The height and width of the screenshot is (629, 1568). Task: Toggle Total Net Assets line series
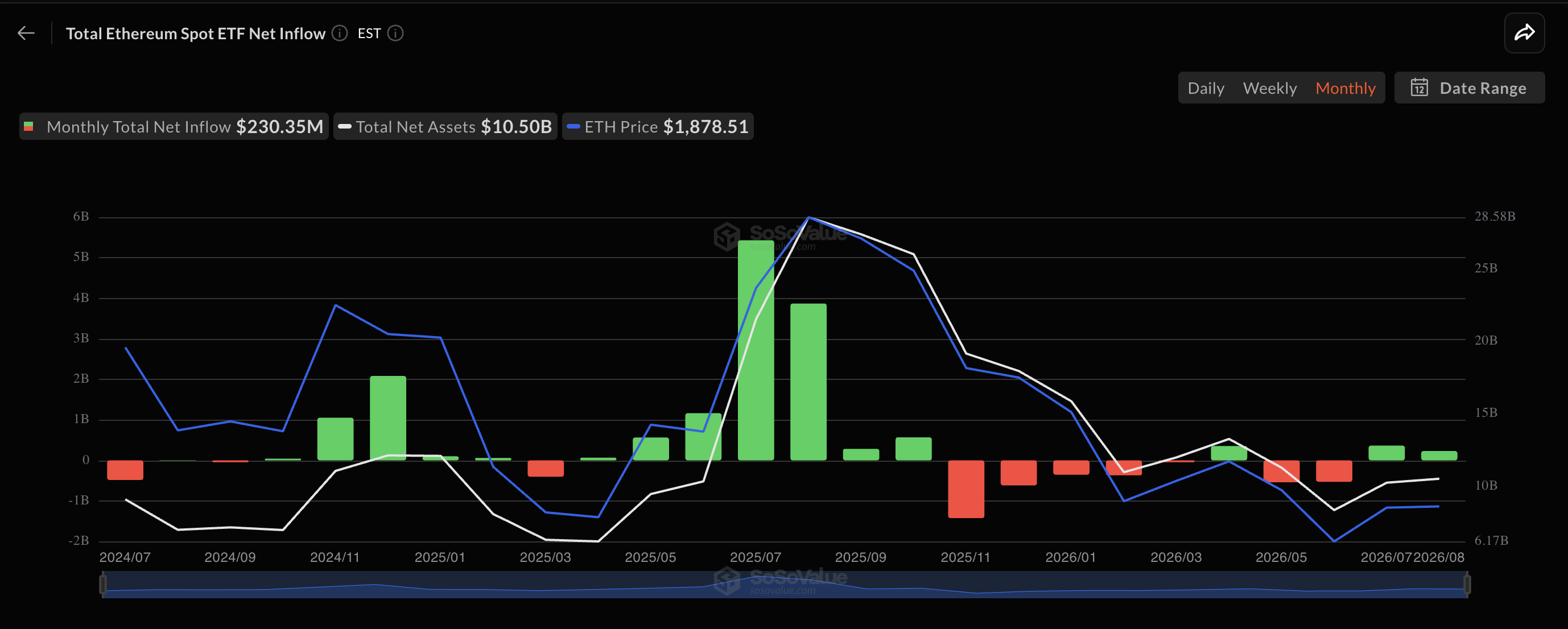[445, 126]
